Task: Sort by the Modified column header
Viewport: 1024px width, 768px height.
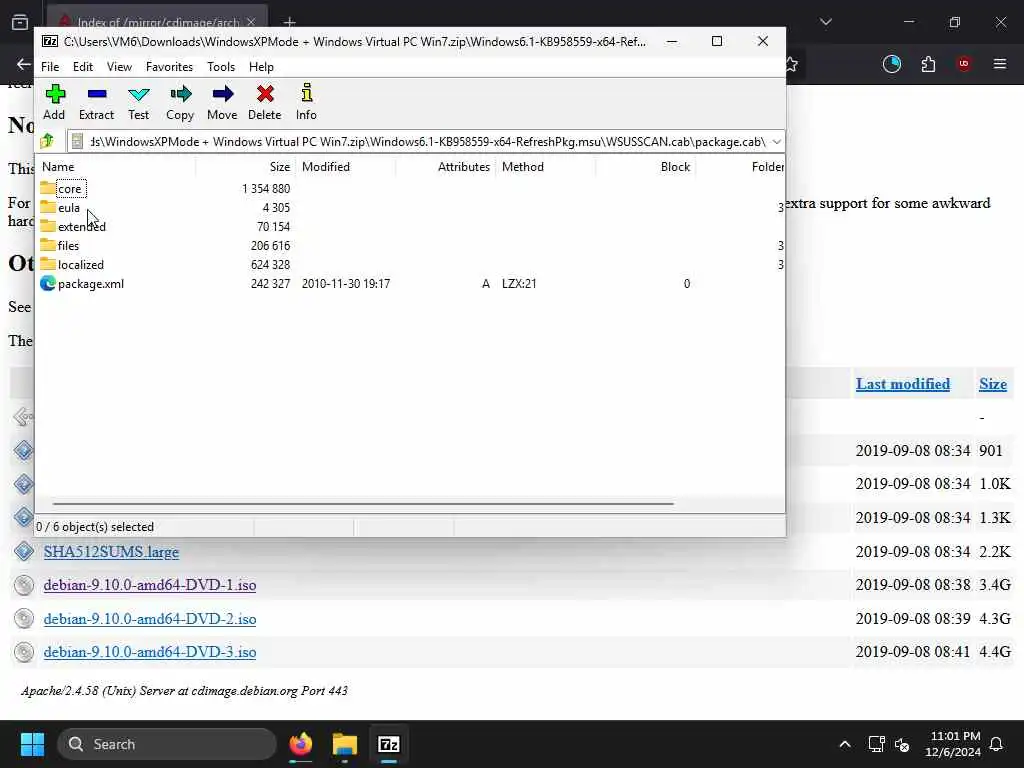Action: point(345,167)
